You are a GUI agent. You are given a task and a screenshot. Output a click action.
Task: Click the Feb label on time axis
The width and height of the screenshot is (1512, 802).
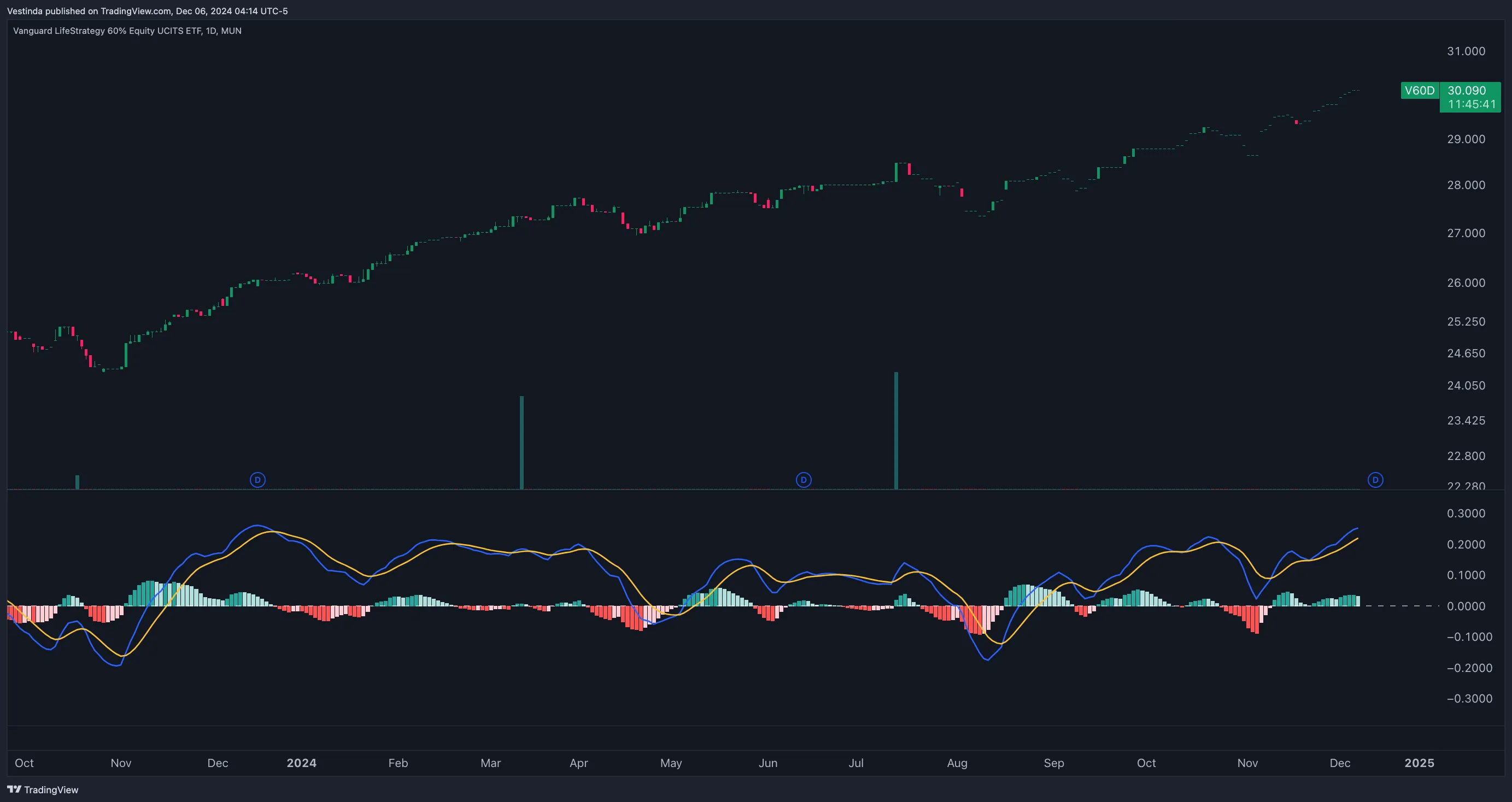click(398, 763)
